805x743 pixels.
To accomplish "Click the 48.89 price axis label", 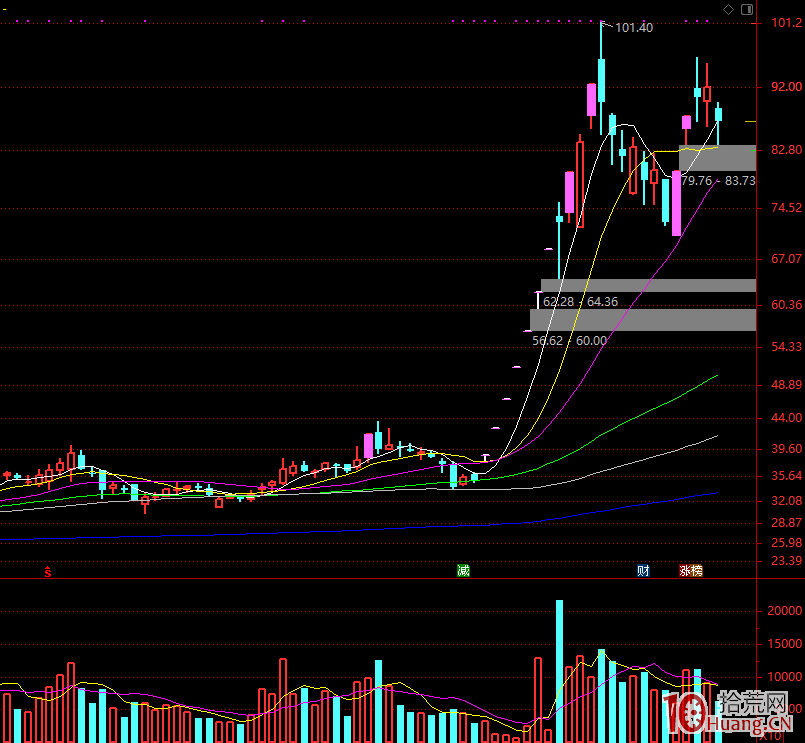I will [x=786, y=385].
